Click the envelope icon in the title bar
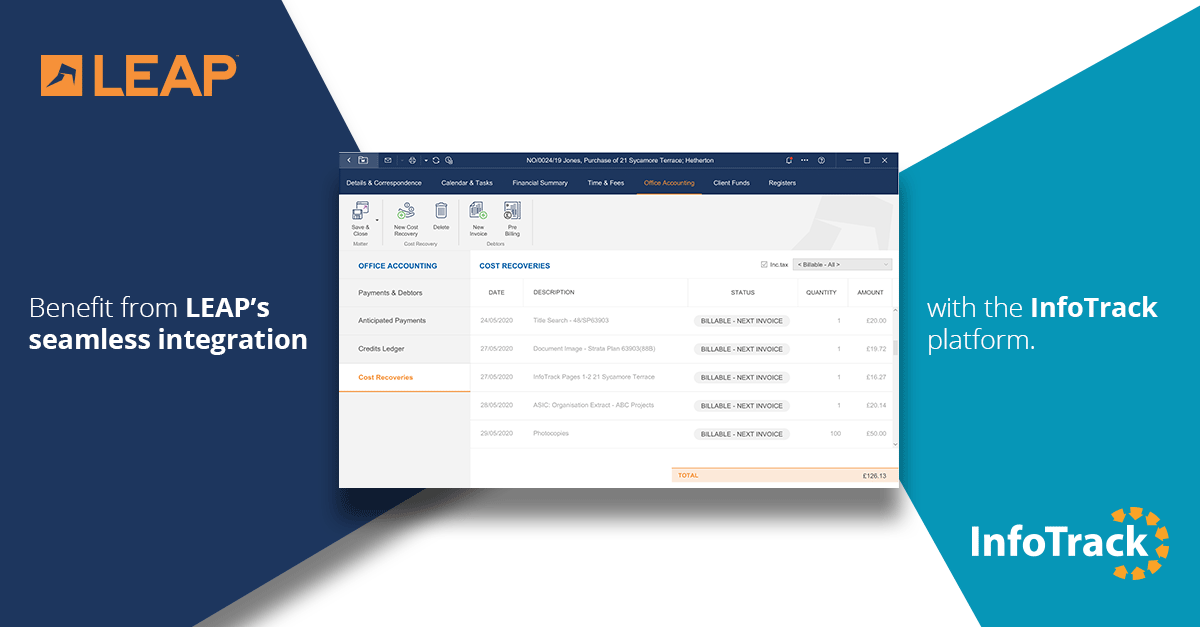The image size is (1200, 627). [387, 160]
